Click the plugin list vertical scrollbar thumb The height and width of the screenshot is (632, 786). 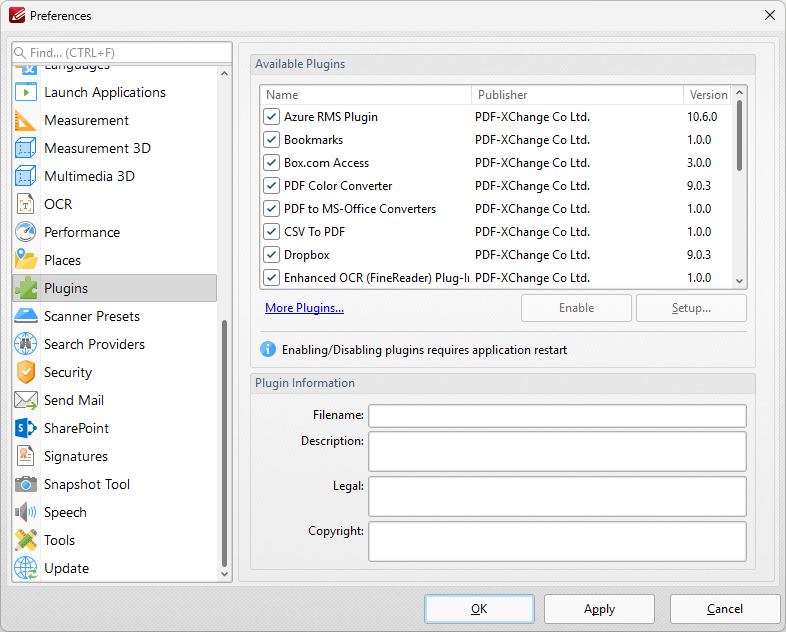pos(739,135)
